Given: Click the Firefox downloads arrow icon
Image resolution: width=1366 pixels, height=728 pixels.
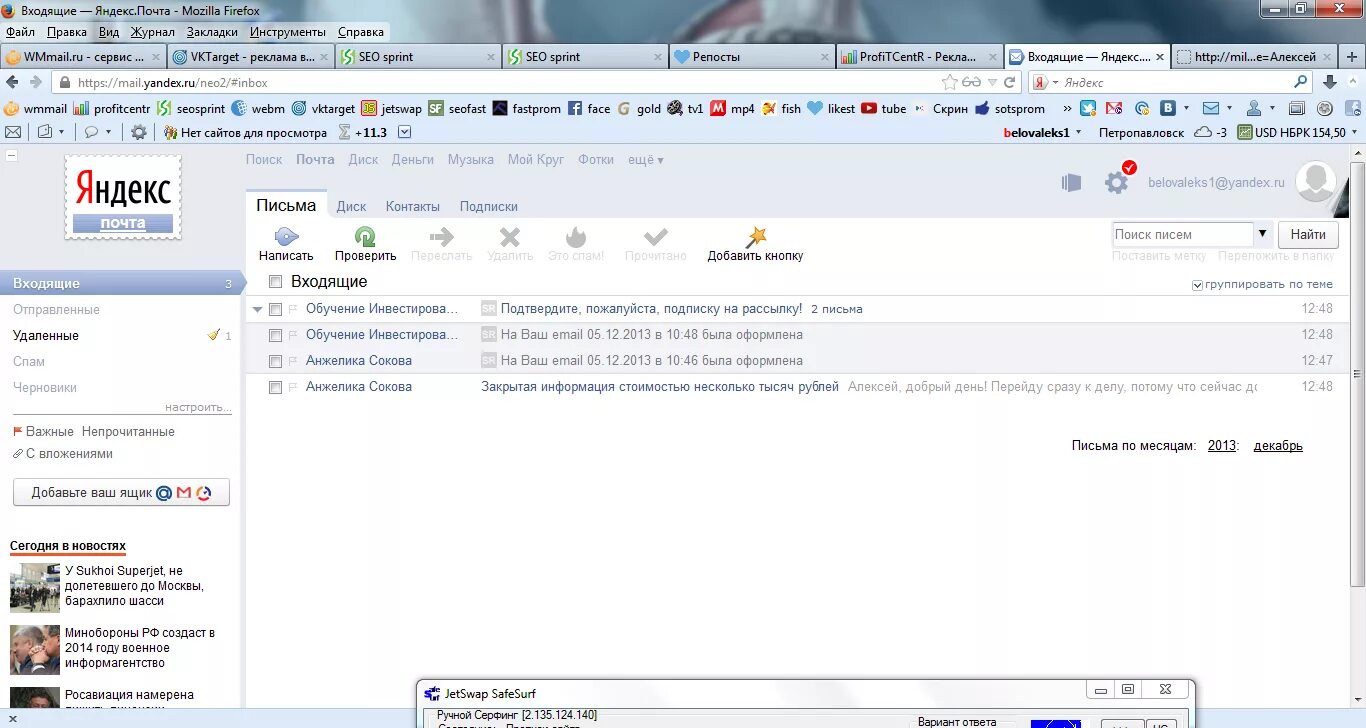Looking at the screenshot, I should (x=1330, y=83).
